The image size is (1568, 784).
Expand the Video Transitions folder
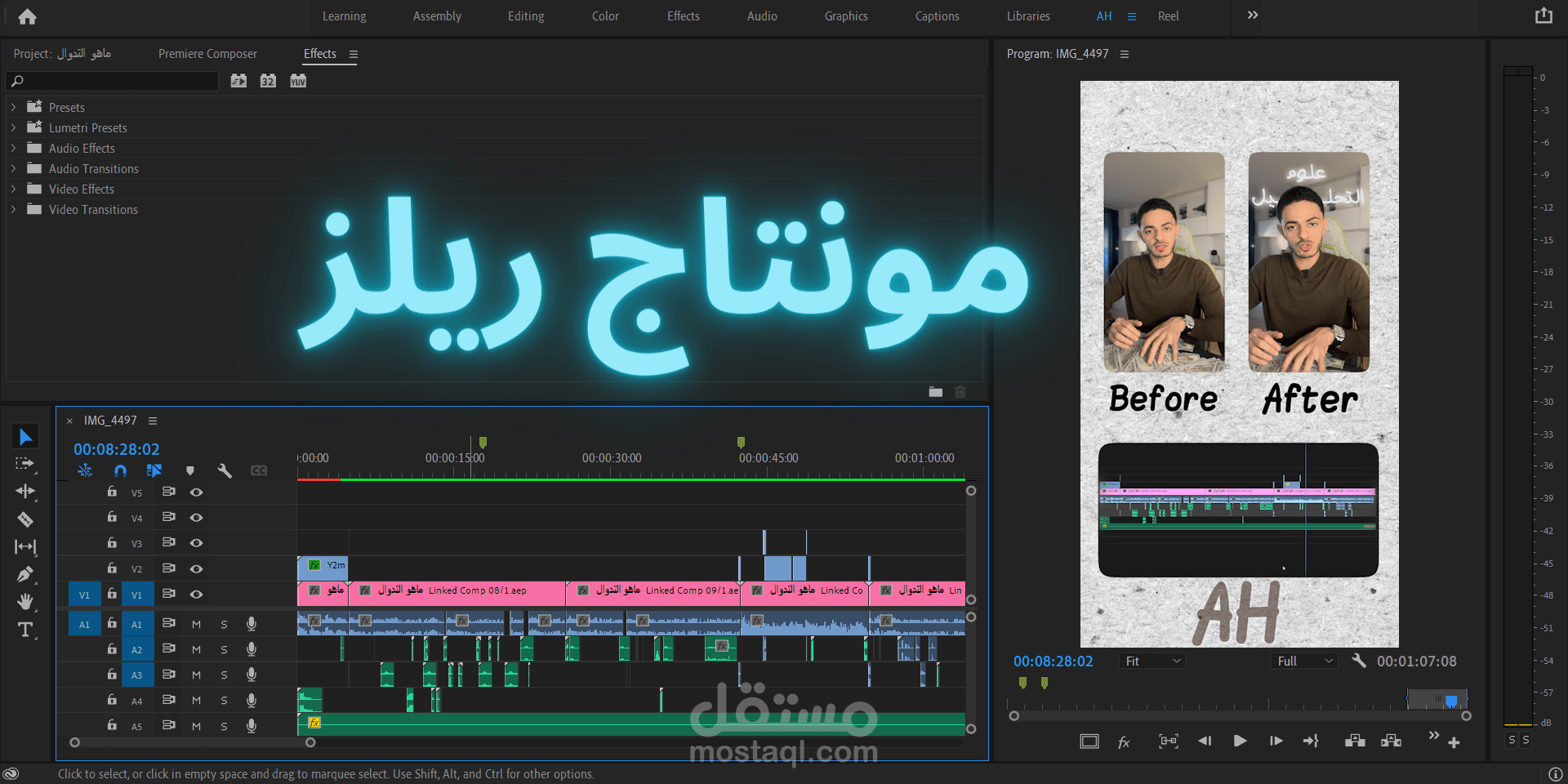(x=13, y=209)
